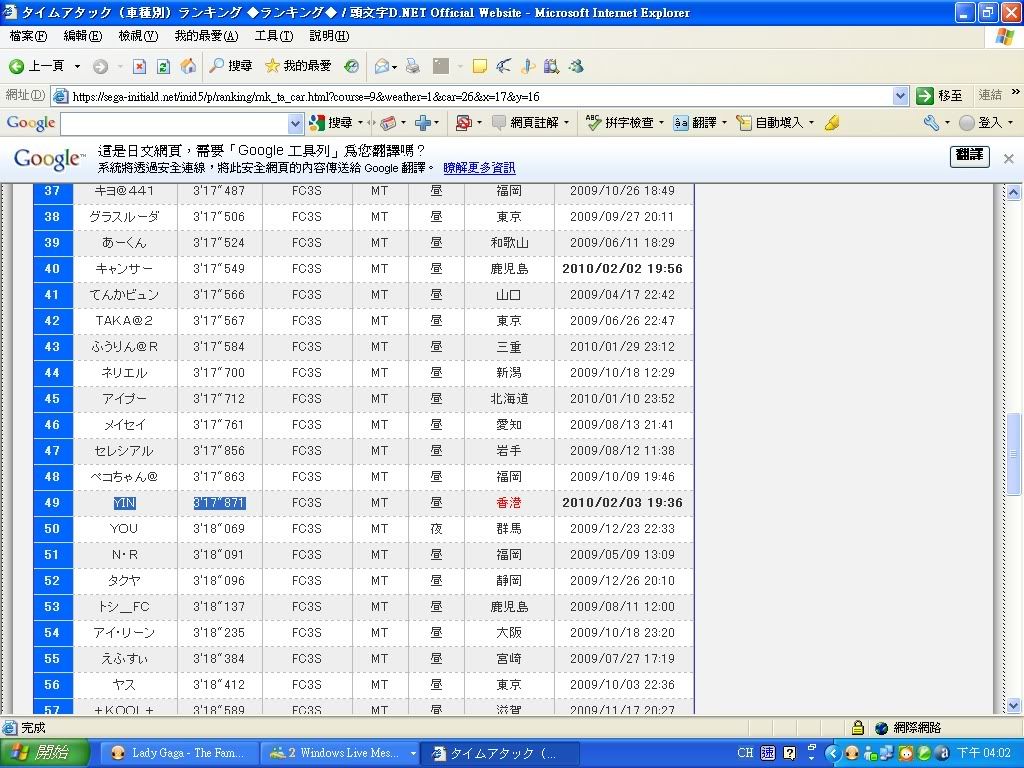1024x768 pixels.
Task: Open the 我的最愛 favorites star button
Action: click(298, 66)
